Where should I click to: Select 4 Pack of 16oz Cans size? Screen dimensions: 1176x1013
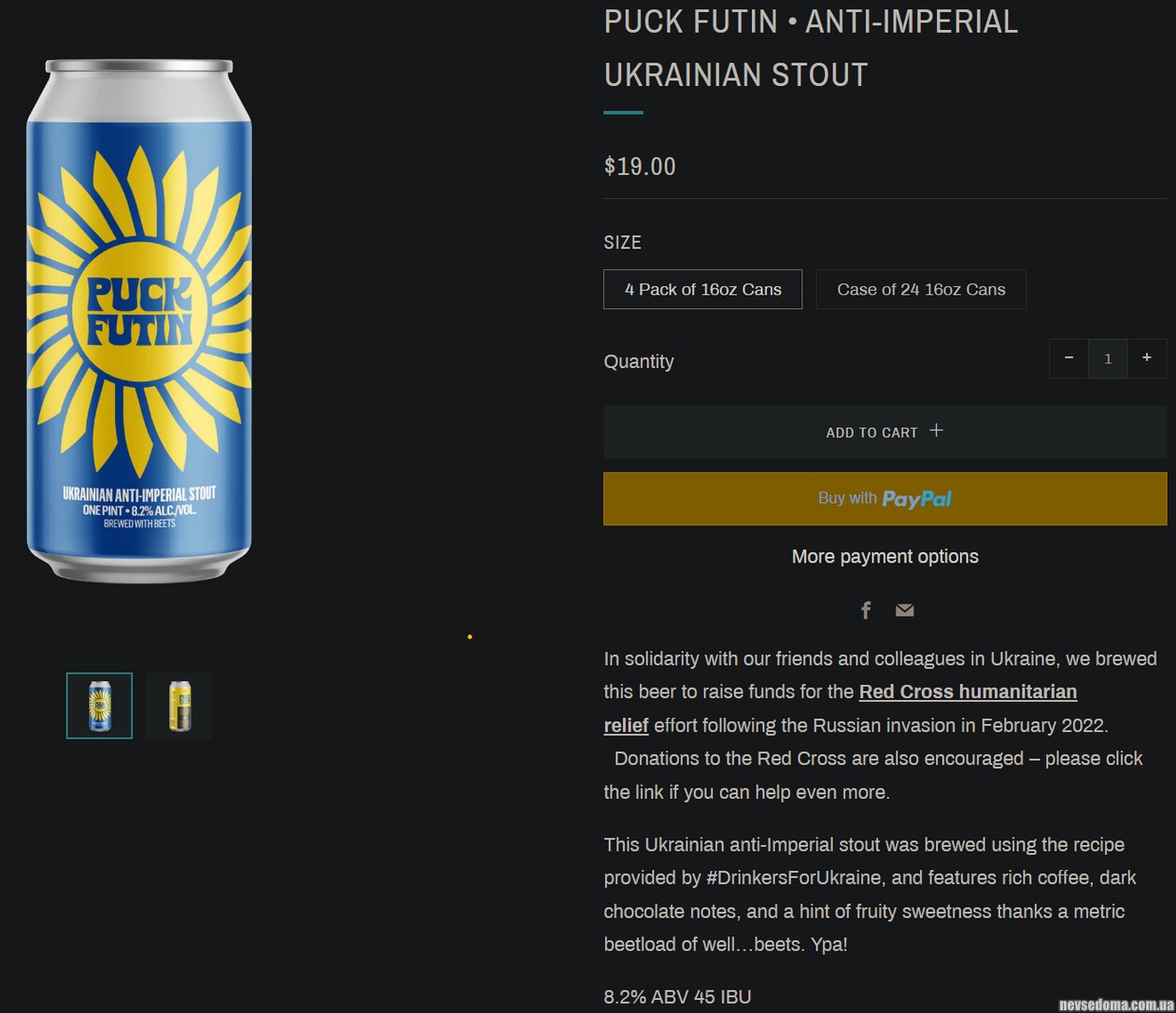click(702, 290)
